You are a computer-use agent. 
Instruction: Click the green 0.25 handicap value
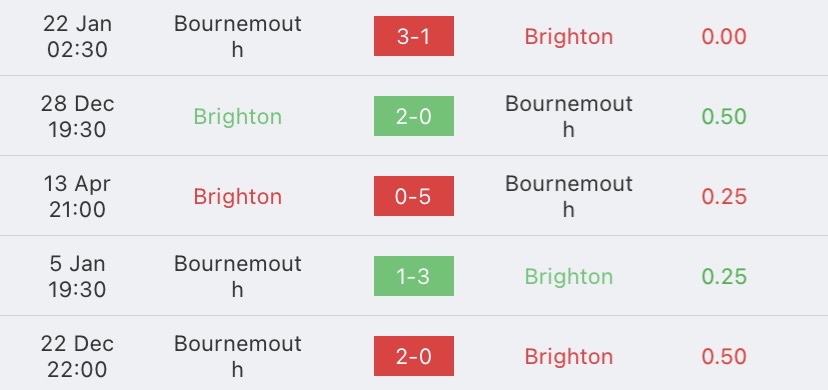point(724,277)
